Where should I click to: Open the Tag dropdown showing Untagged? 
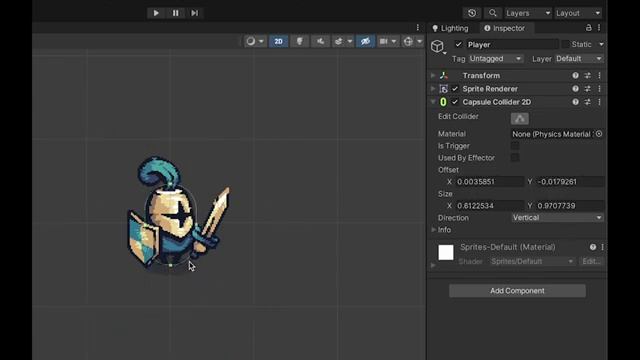(496, 59)
